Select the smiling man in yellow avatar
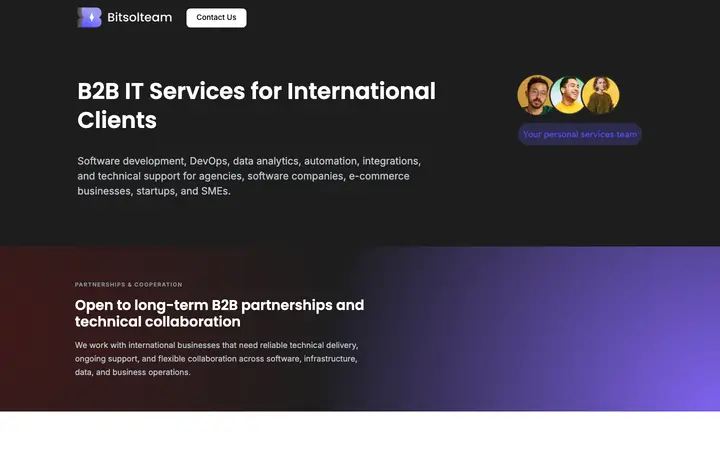The image size is (720, 450). pos(568,95)
